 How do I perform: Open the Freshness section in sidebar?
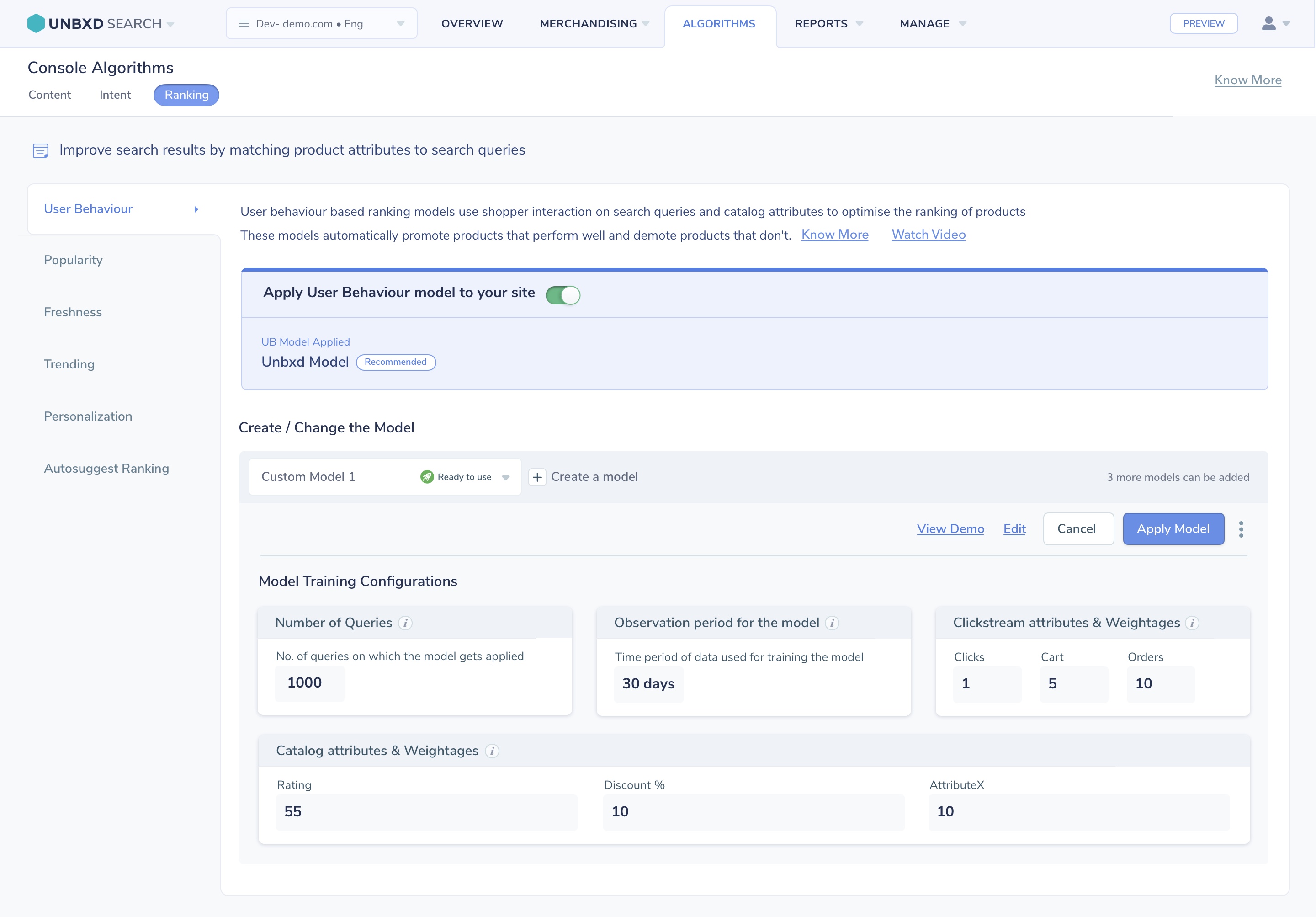(73, 312)
